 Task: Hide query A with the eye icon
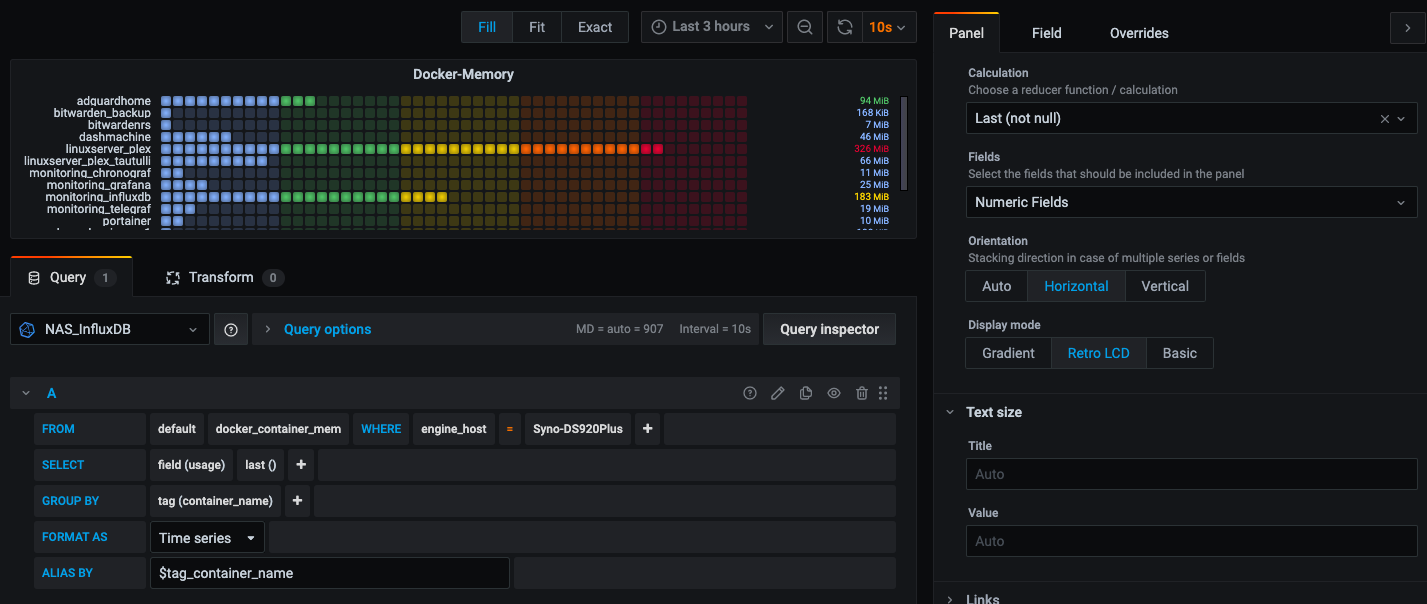(x=833, y=394)
